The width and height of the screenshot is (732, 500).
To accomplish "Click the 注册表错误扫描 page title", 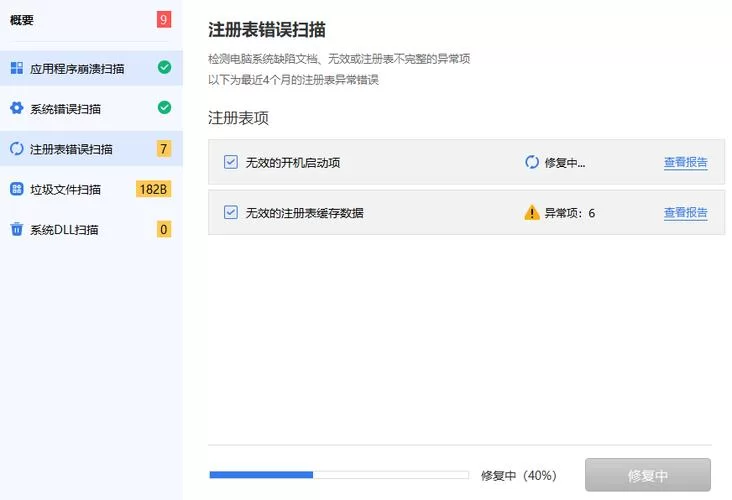I will [267, 30].
